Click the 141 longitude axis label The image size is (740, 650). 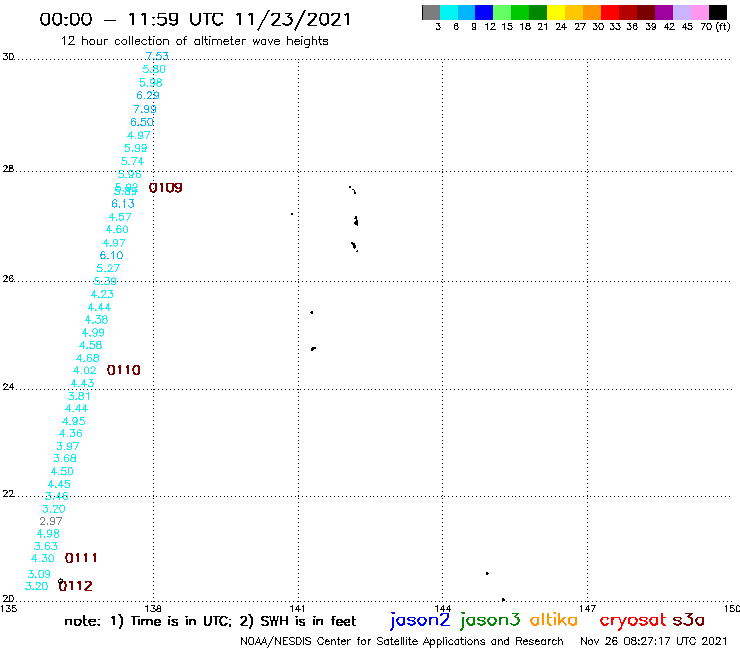pos(297,608)
